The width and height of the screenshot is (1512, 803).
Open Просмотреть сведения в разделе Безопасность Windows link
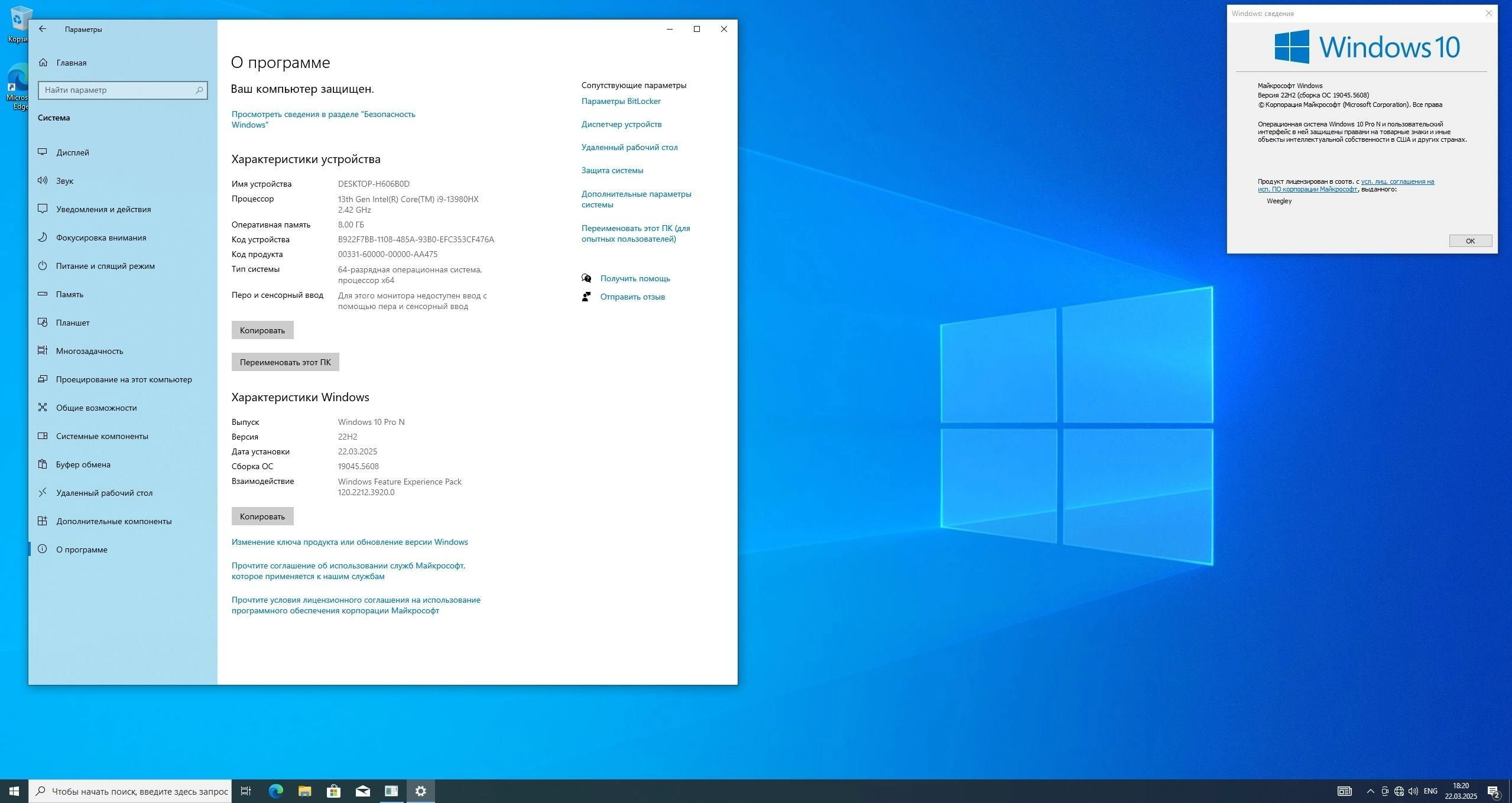tap(323, 119)
